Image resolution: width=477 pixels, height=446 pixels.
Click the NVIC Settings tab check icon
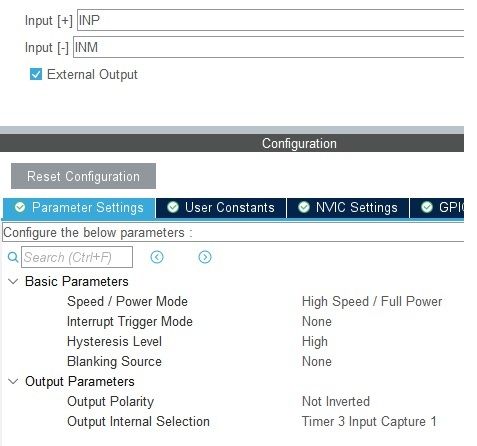304,207
